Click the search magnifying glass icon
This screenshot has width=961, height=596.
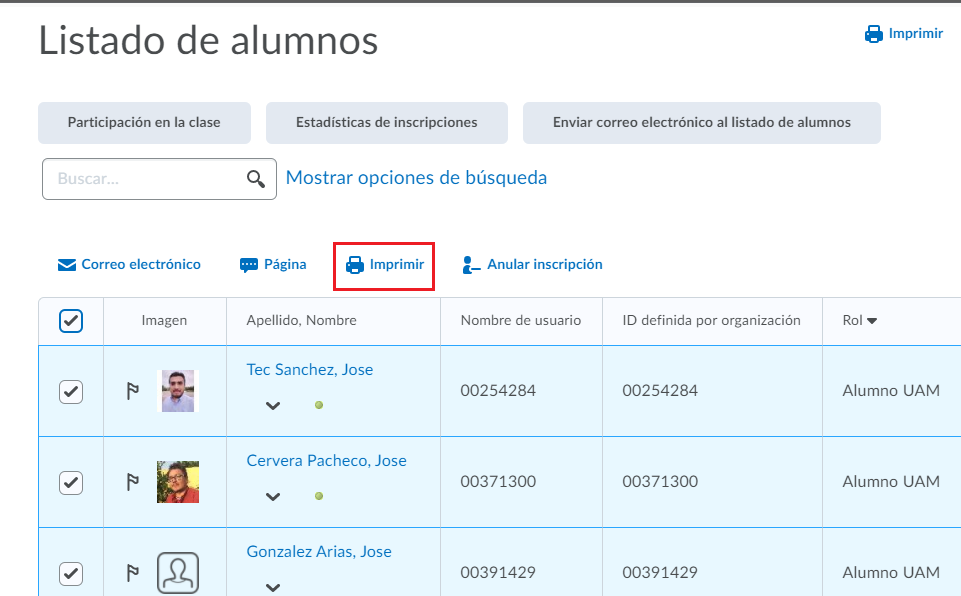click(x=256, y=179)
